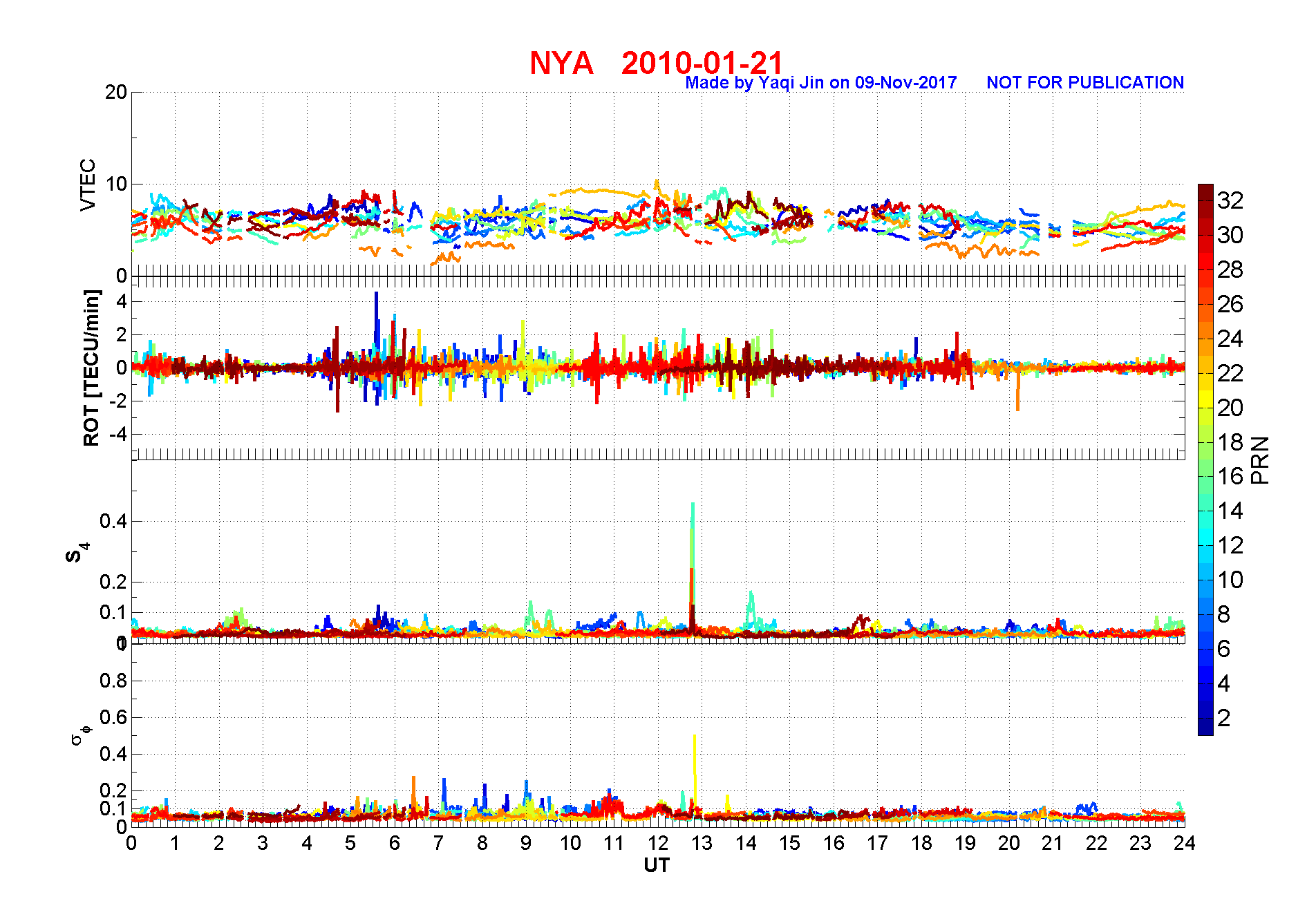Click the 'UT' x-axis label
The image size is (1316, 919).
pyautogui.click(x=657, y=865)
